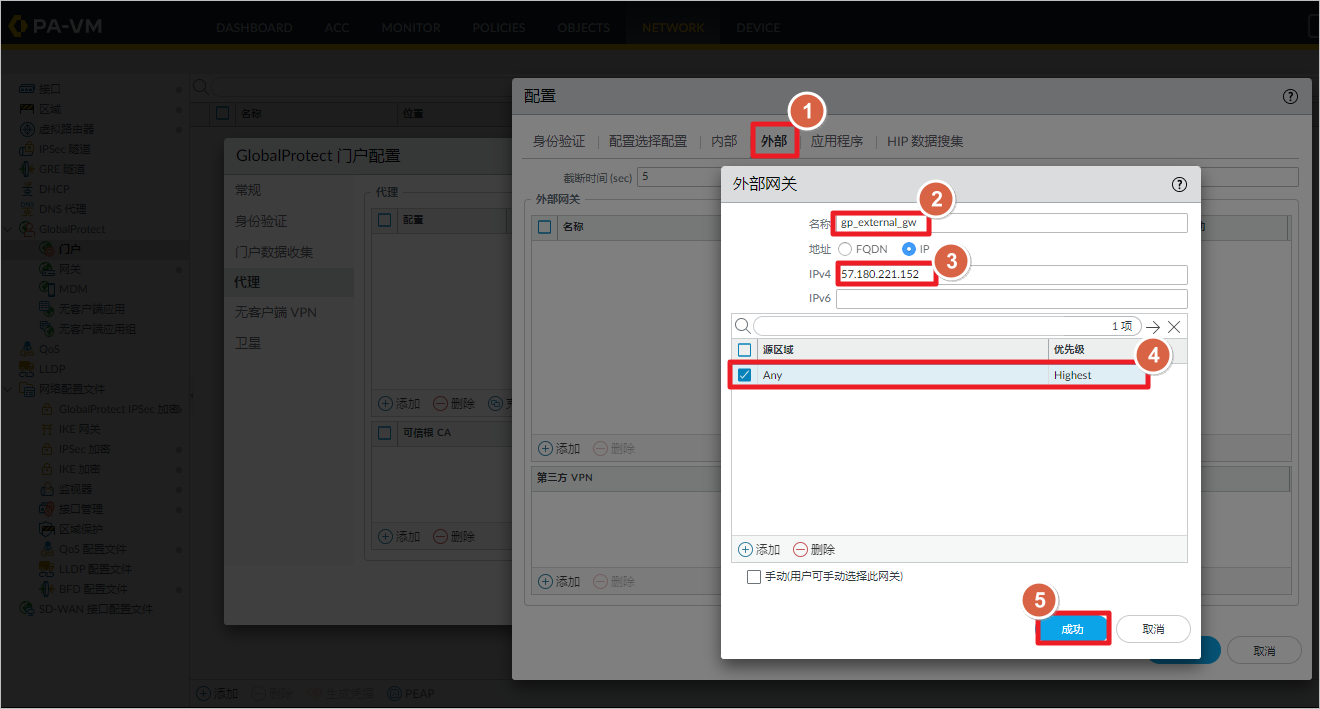
Task: Click 添加 under the 第三方 VPN list
Action: pos(559,582)
